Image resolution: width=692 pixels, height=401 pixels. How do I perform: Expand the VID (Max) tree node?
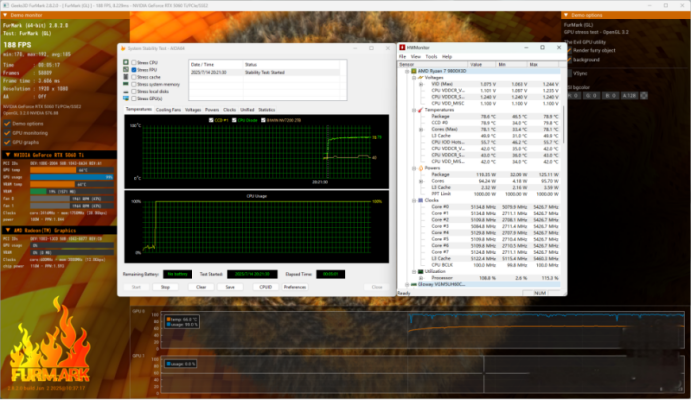pos(421,84)
